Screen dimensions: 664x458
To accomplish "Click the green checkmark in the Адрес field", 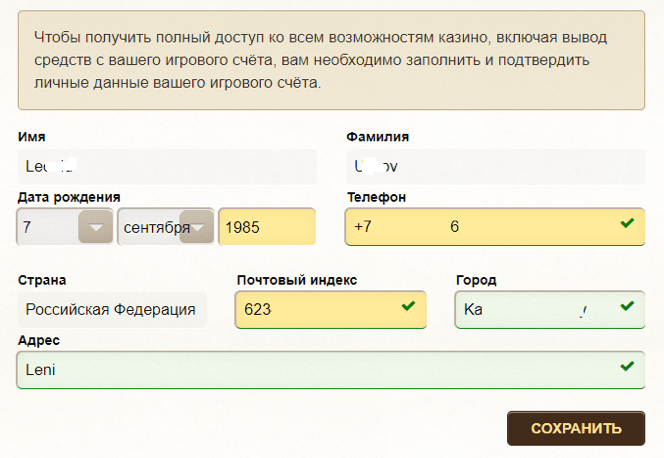I will [627, 367].
